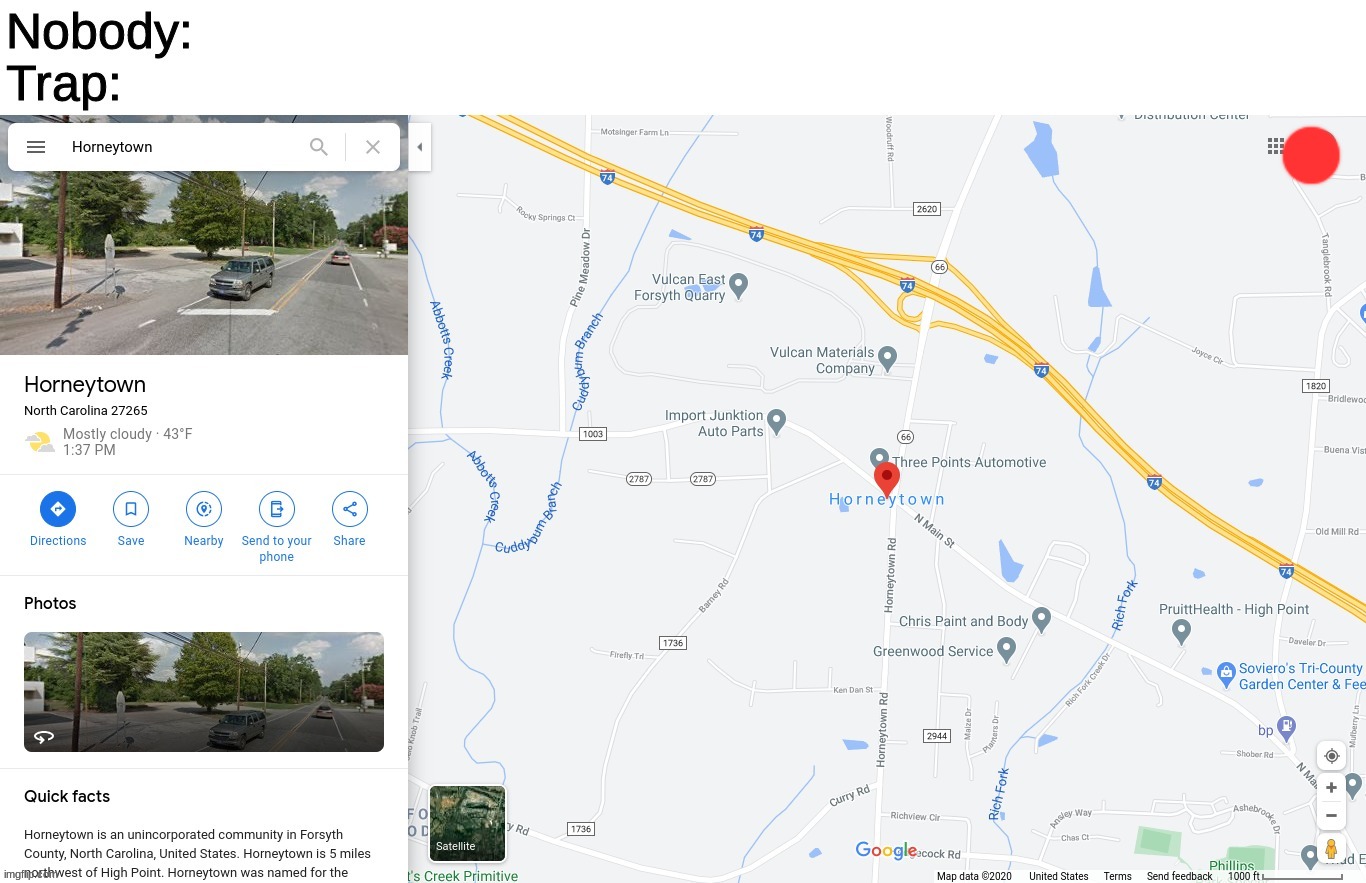Switch to Satellite view

pyautogui.click(x=467, y=823)
